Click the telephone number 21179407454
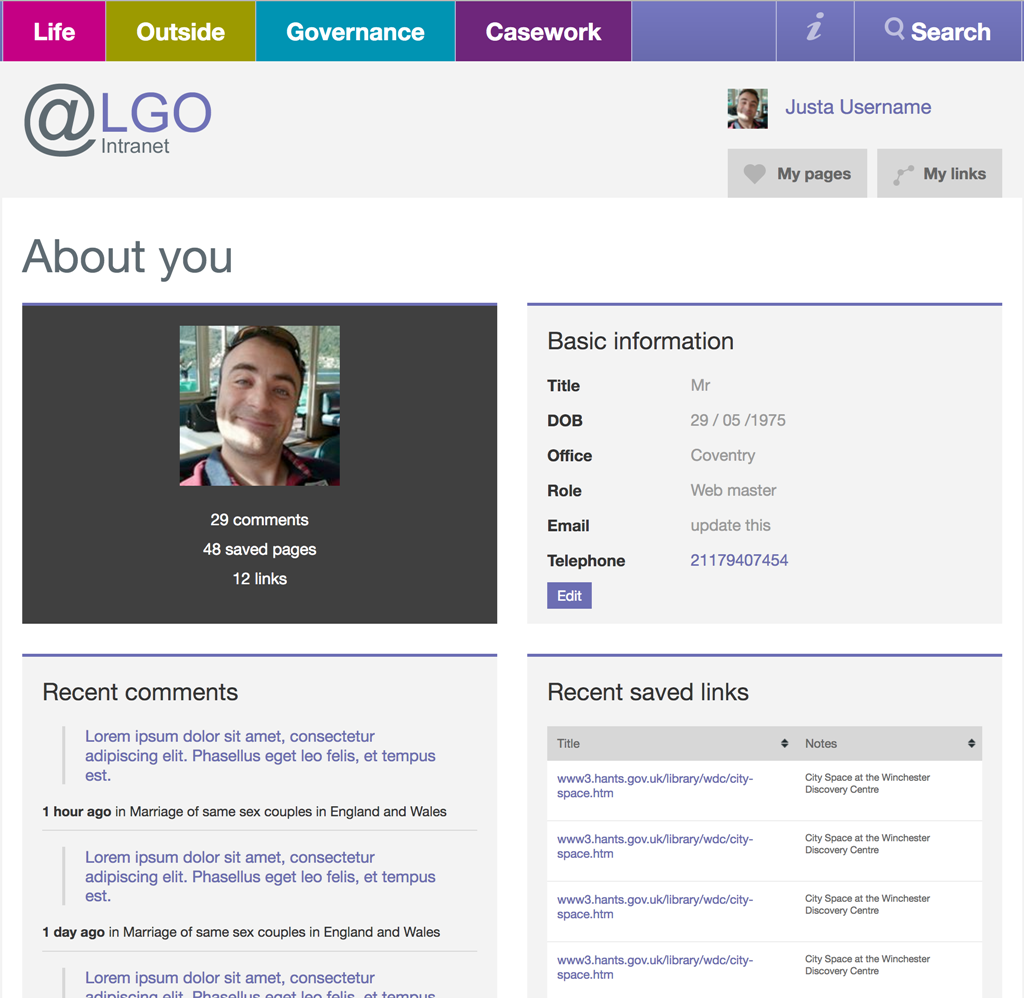The height and width of the screenshot is (998, 1024). (739, 560)
